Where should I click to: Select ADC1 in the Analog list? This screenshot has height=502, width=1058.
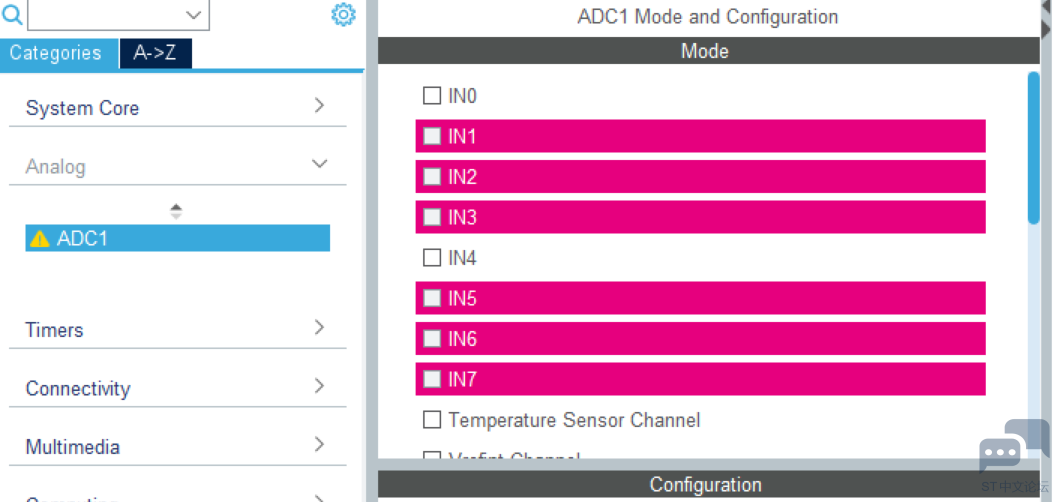coord(177,238)
